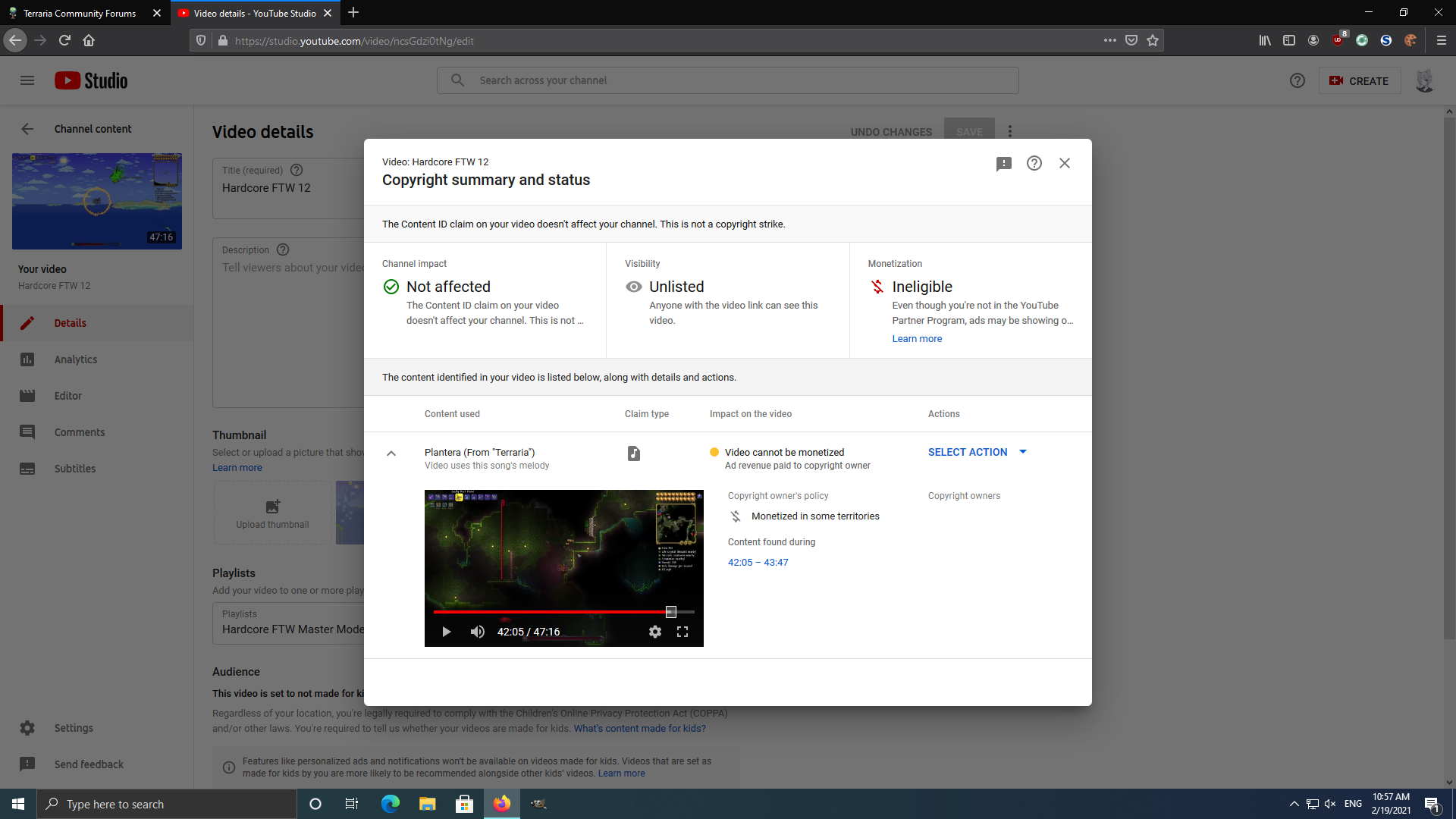Open Studio Settings
This screenshot has width=1456, height=819.
97,728
